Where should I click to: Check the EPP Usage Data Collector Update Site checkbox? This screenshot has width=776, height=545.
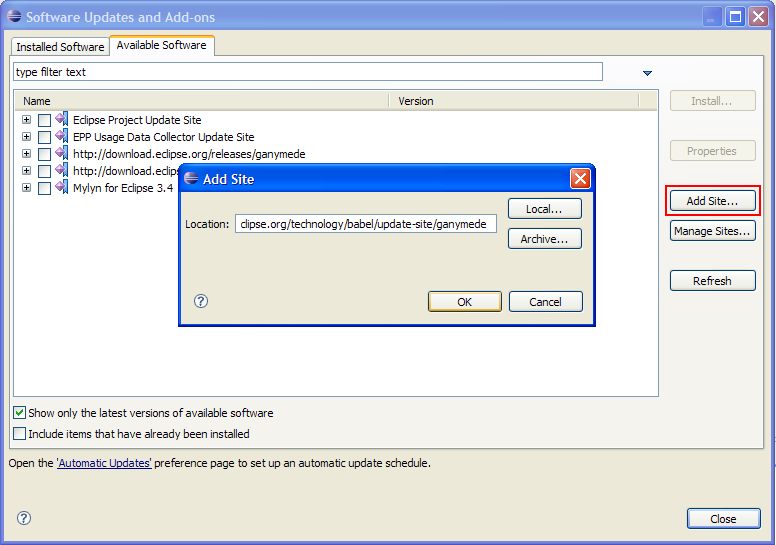click(x=44, y=137)
